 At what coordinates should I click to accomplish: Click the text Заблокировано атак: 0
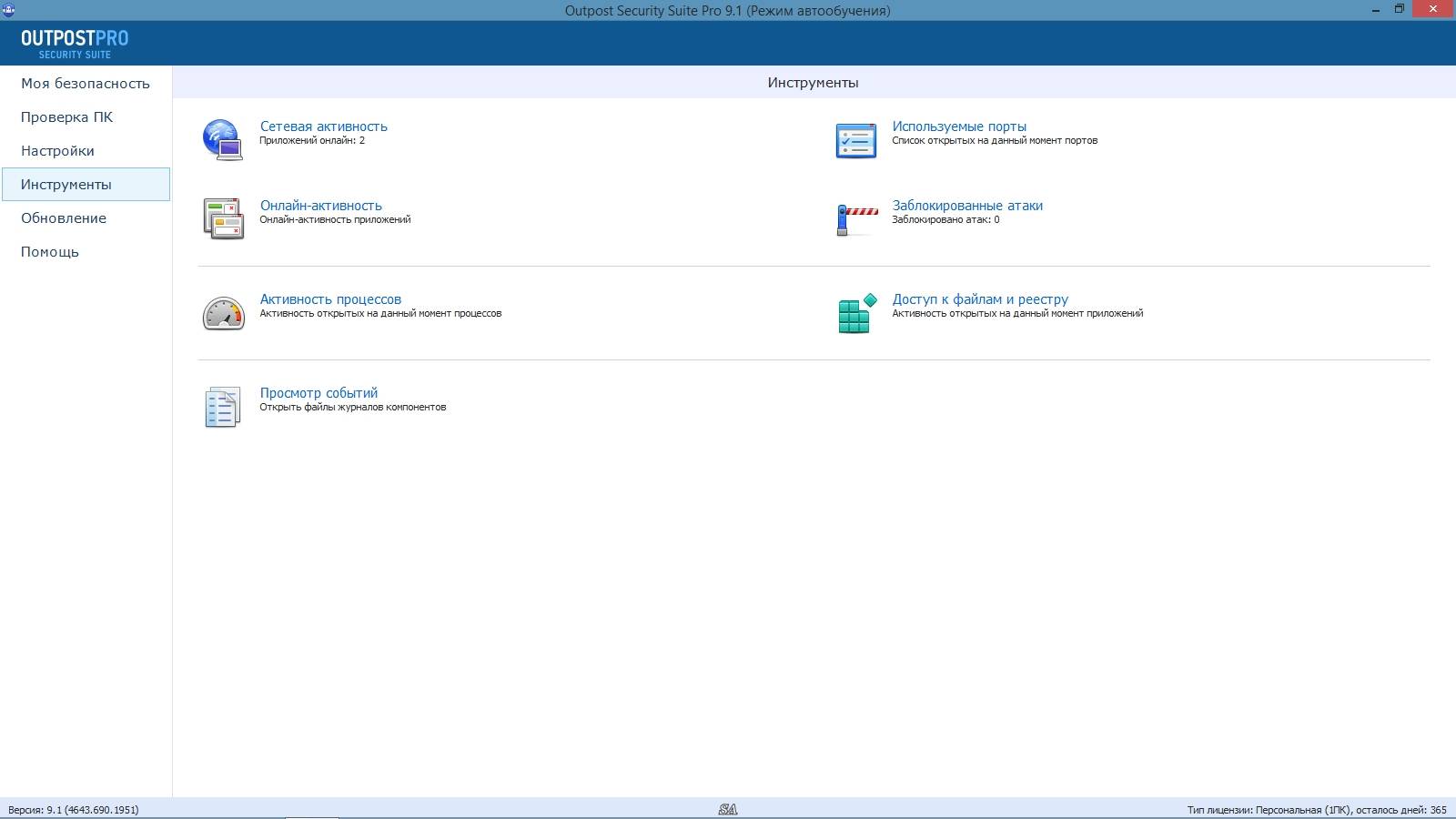pyautogui.click(x=945, y=220)
